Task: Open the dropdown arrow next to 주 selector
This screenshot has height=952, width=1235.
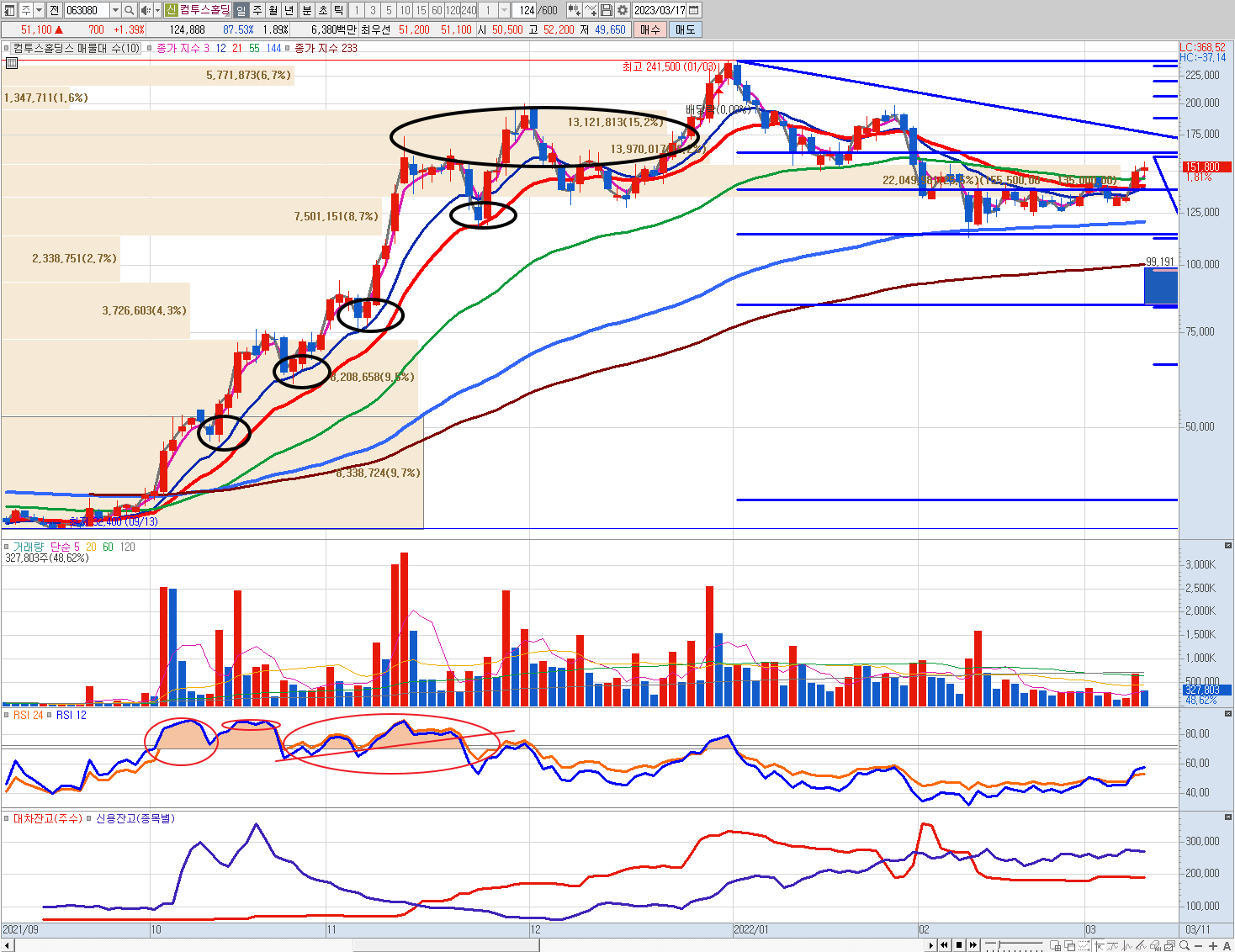Action: coord(39,10)
